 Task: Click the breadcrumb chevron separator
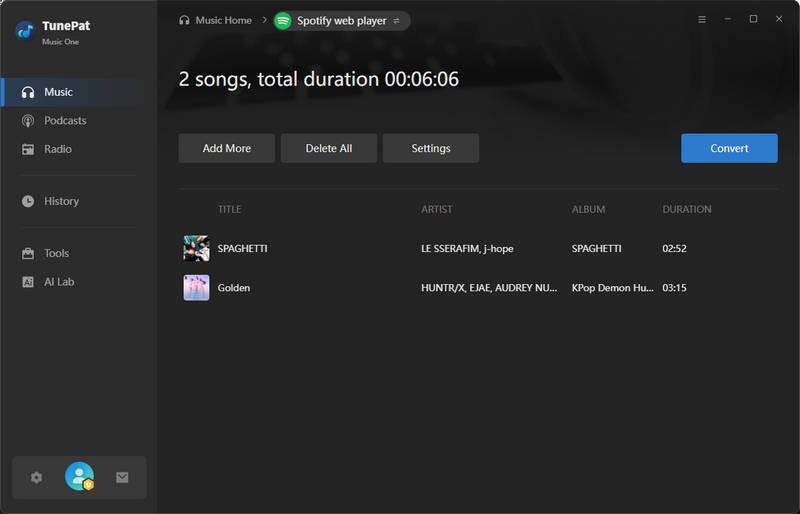pos(264,20)
